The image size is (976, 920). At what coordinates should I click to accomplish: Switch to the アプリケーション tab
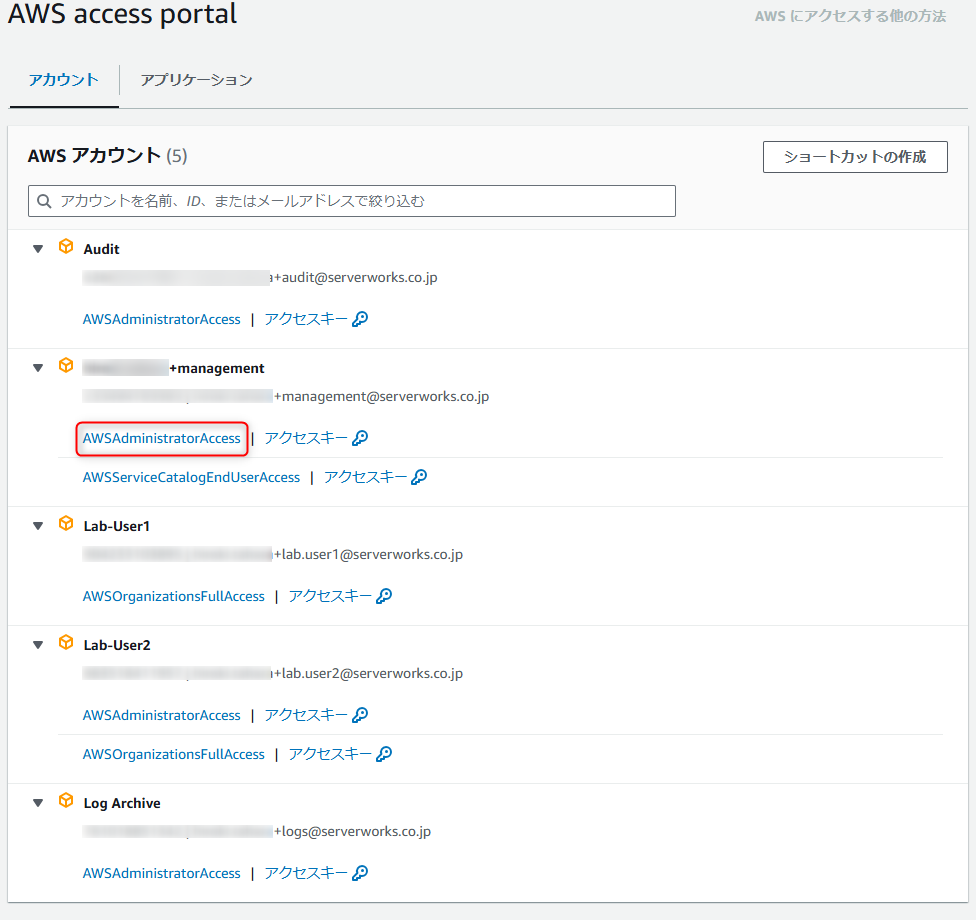tap(196, 80)
